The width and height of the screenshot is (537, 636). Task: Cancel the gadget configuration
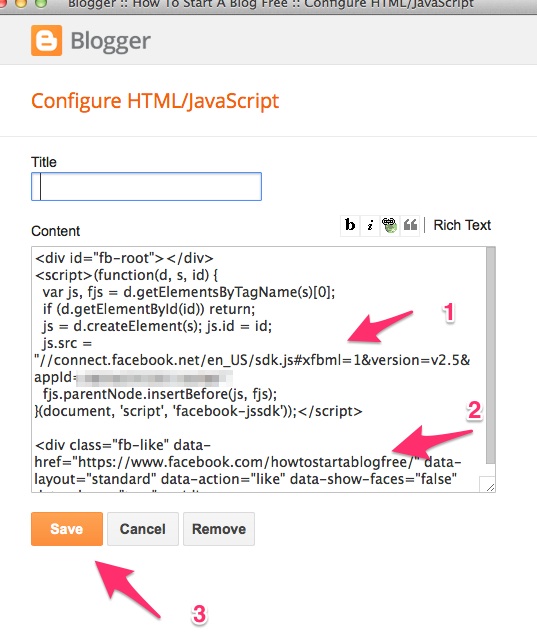pos(143,529)
